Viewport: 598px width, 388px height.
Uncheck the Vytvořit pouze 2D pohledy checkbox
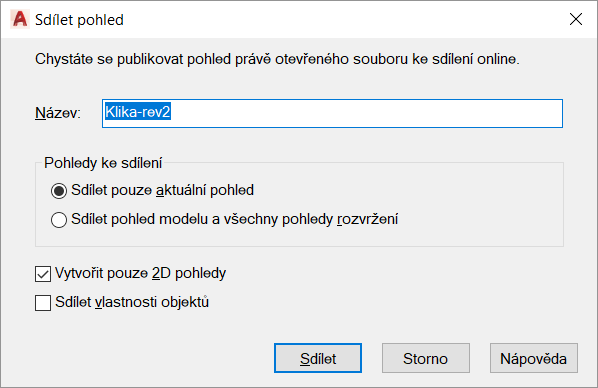click(x=43, y=274)
